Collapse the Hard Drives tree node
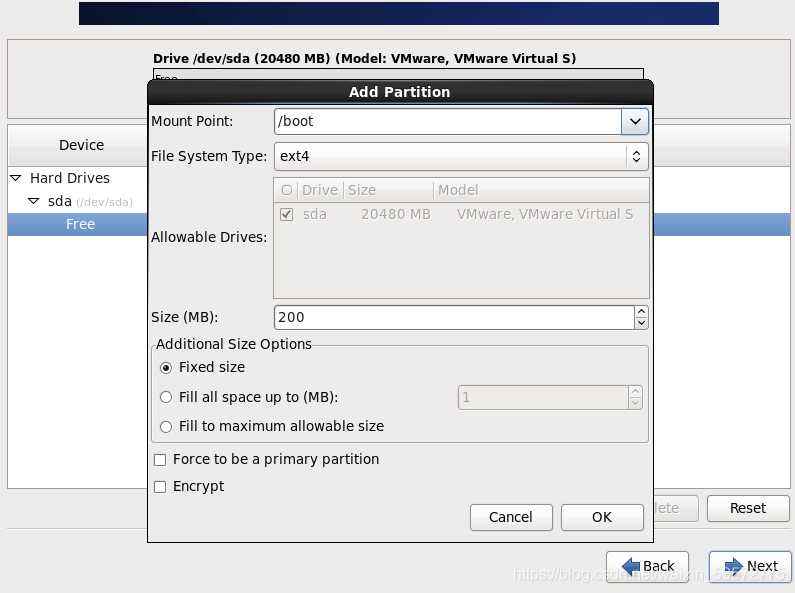The height and width of the screenshot is (593, 795). (x=16, y=178)
